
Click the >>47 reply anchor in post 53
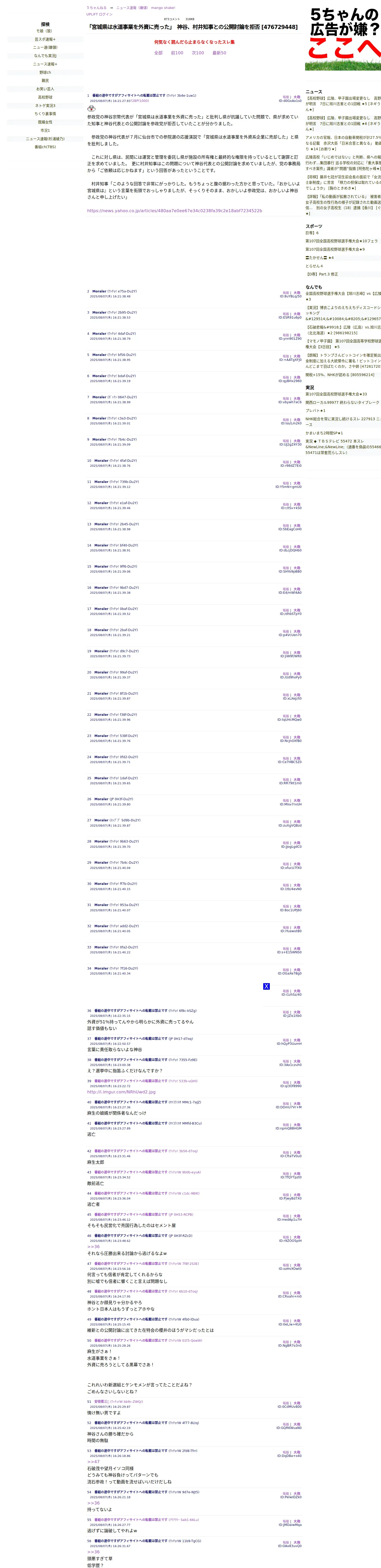(x=93, y=1461)
